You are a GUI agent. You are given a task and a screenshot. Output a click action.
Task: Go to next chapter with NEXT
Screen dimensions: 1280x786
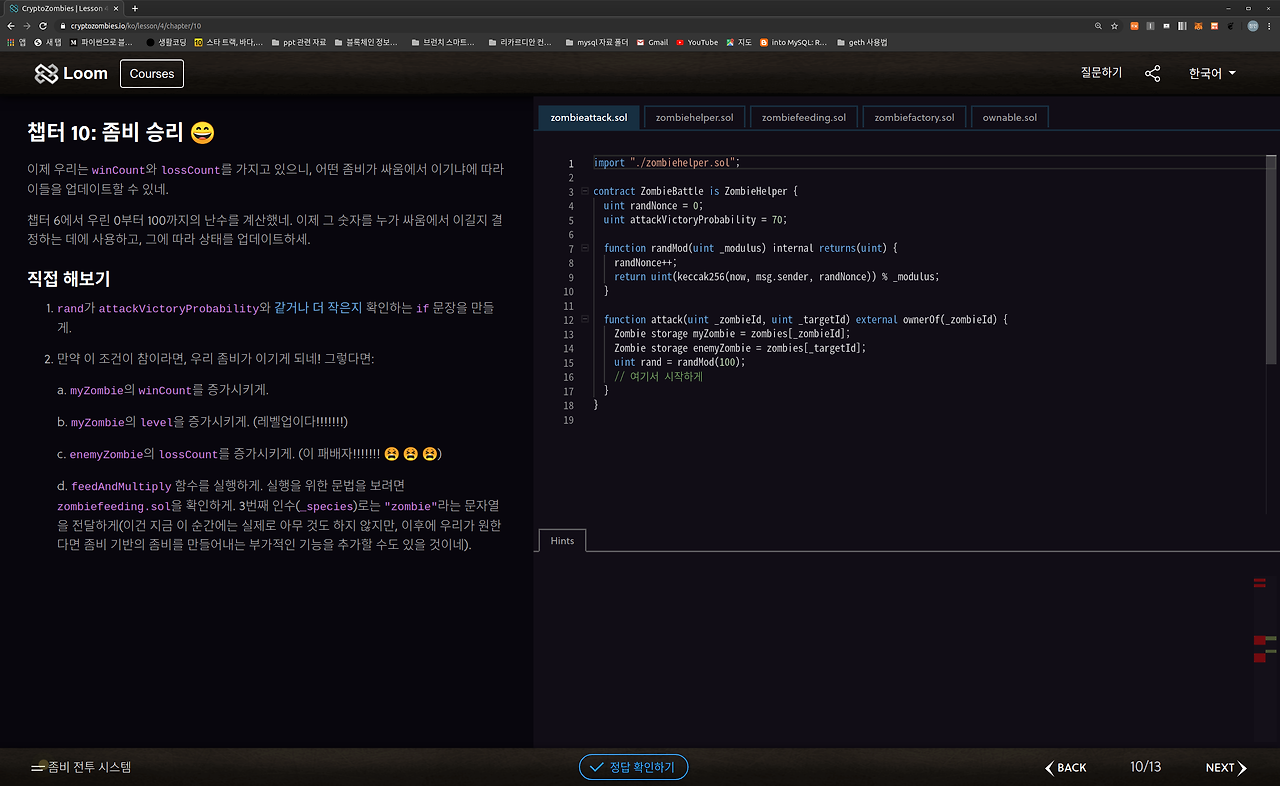(1226, 768)
